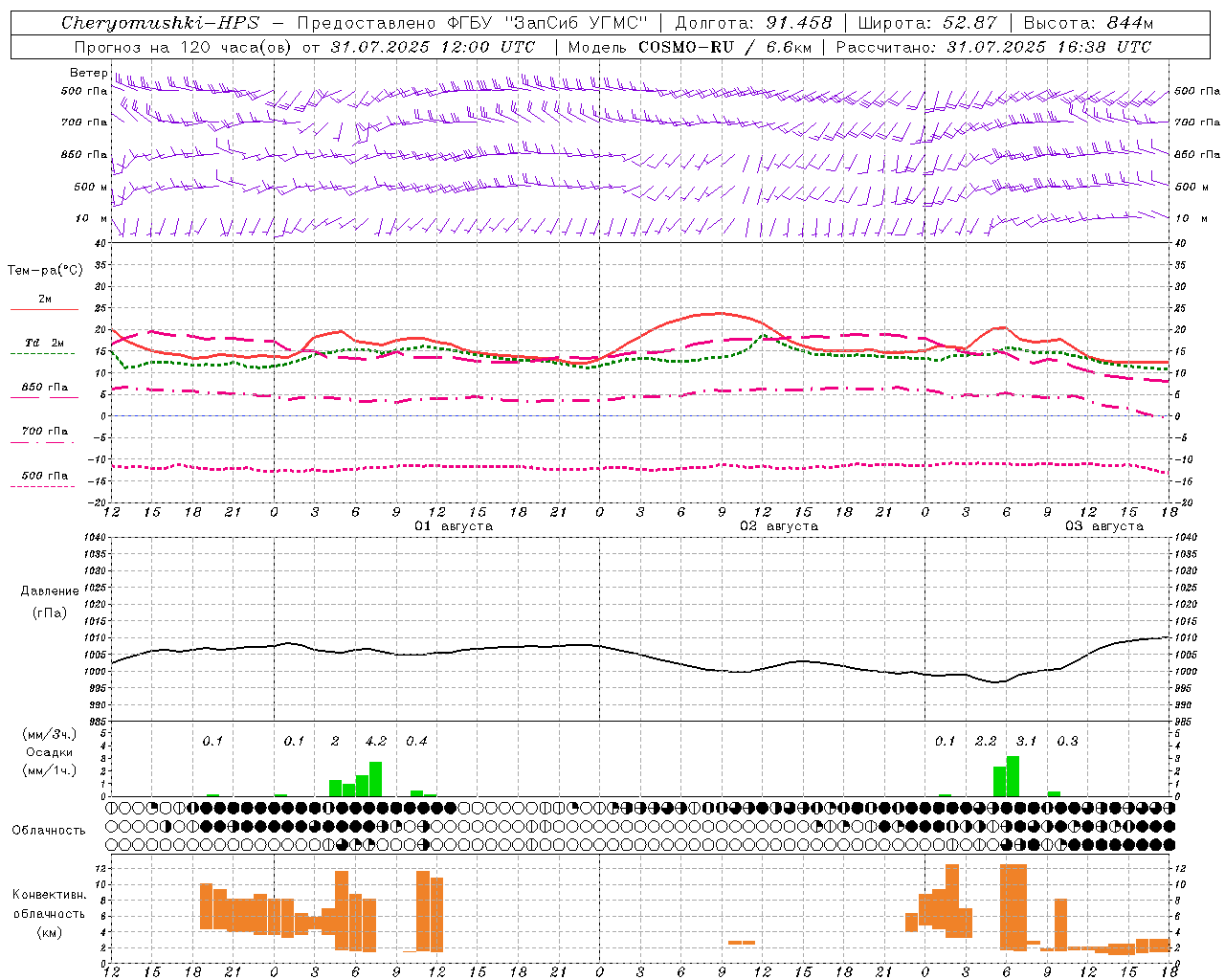The image size is (1225, 980).
Task: Click the 2.2 precipitation total value
Action: [x=986, y=741]
